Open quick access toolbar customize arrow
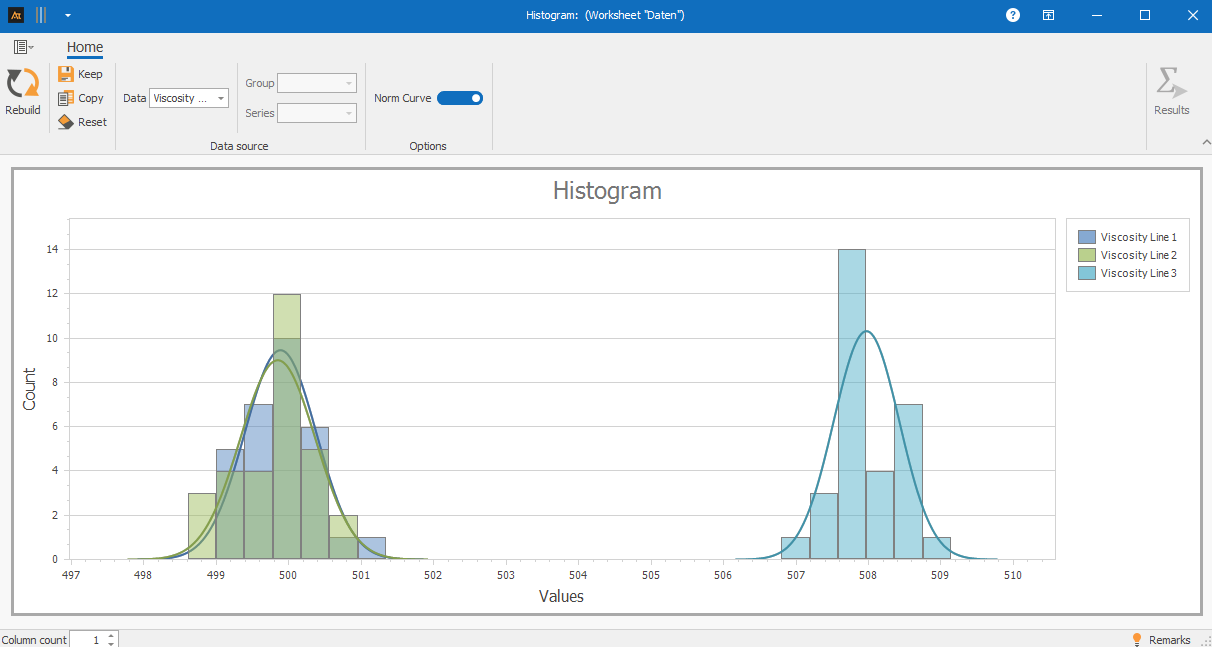This screenshot has height=647, width=1212. [x=67, y=15]
